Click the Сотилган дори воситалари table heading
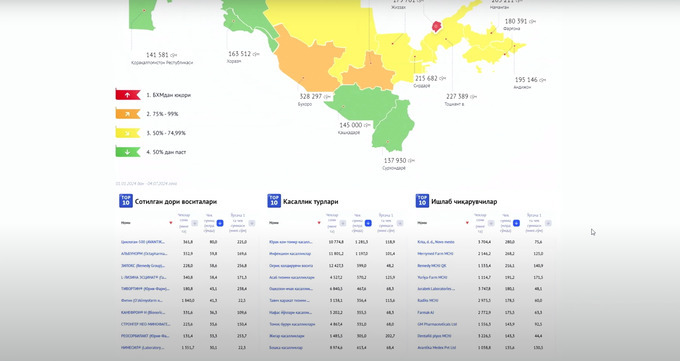The image size is (680, 361). 176,202
